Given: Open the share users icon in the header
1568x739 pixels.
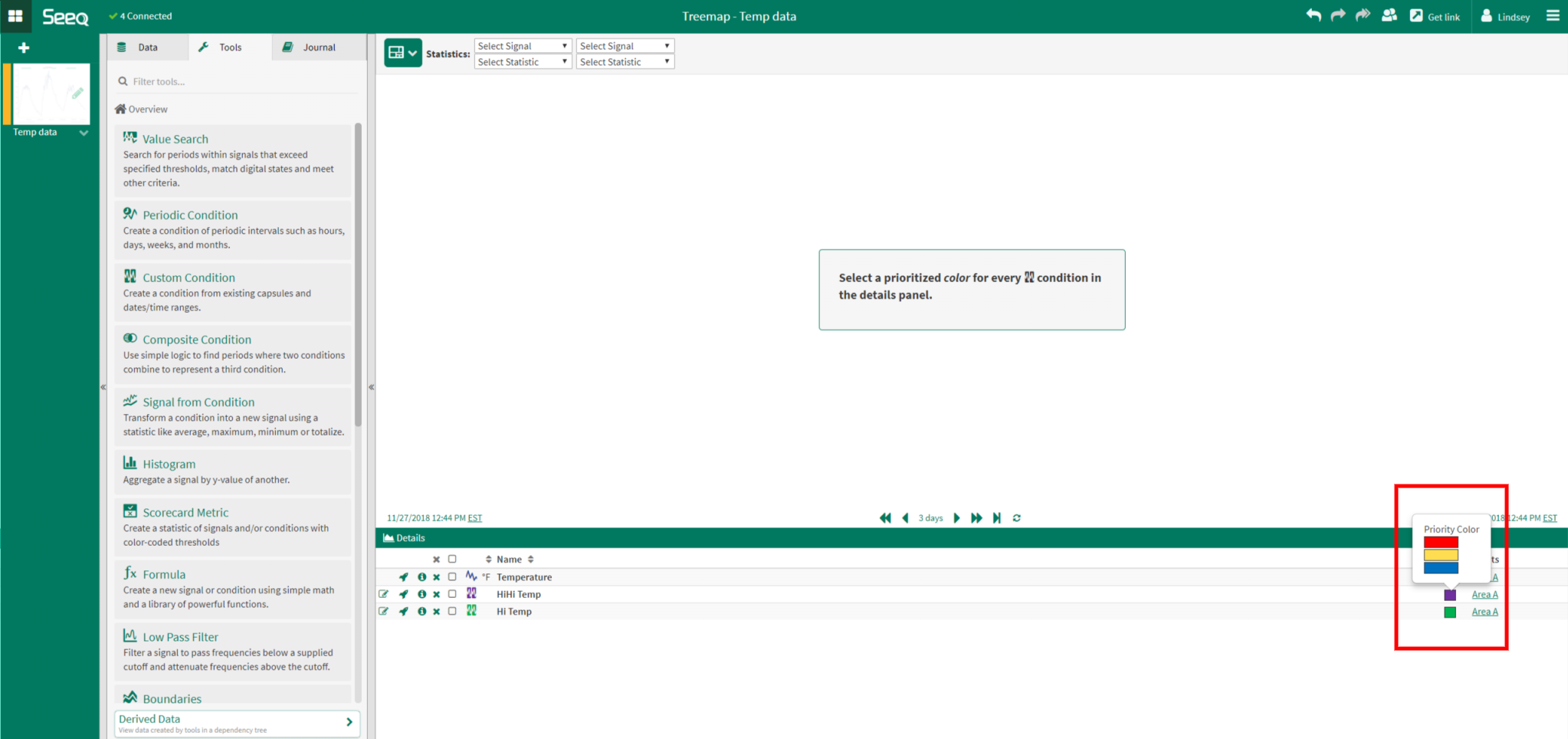Looking at the screenshot, I should (1389, 15).
